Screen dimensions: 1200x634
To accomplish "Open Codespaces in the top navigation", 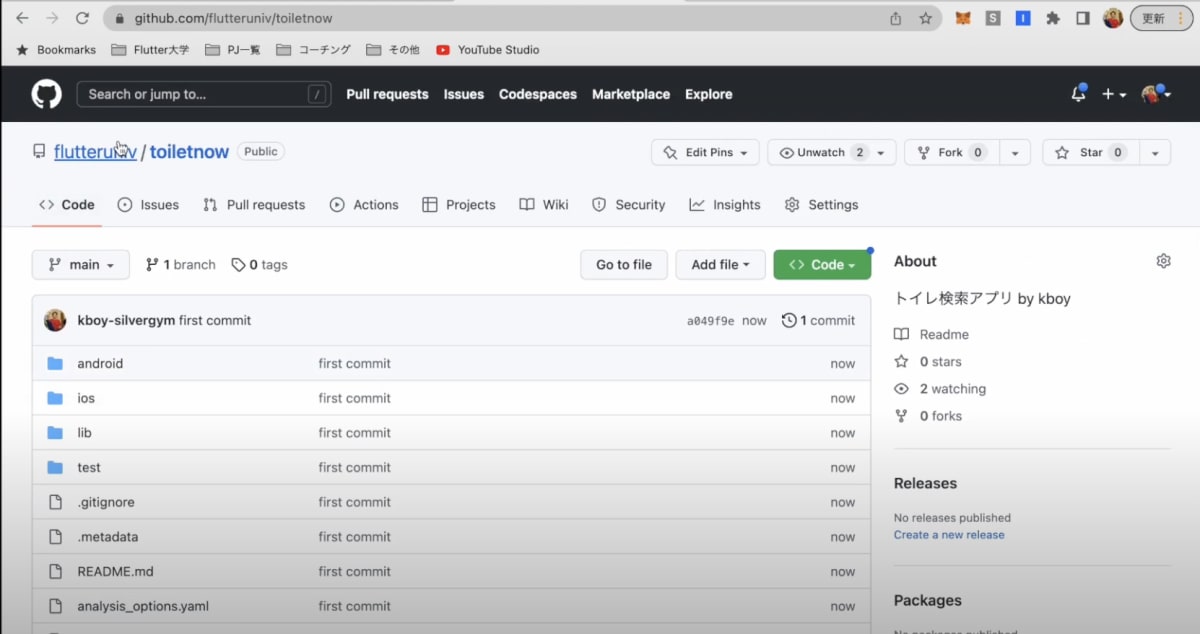I will (x=538, y=94).
